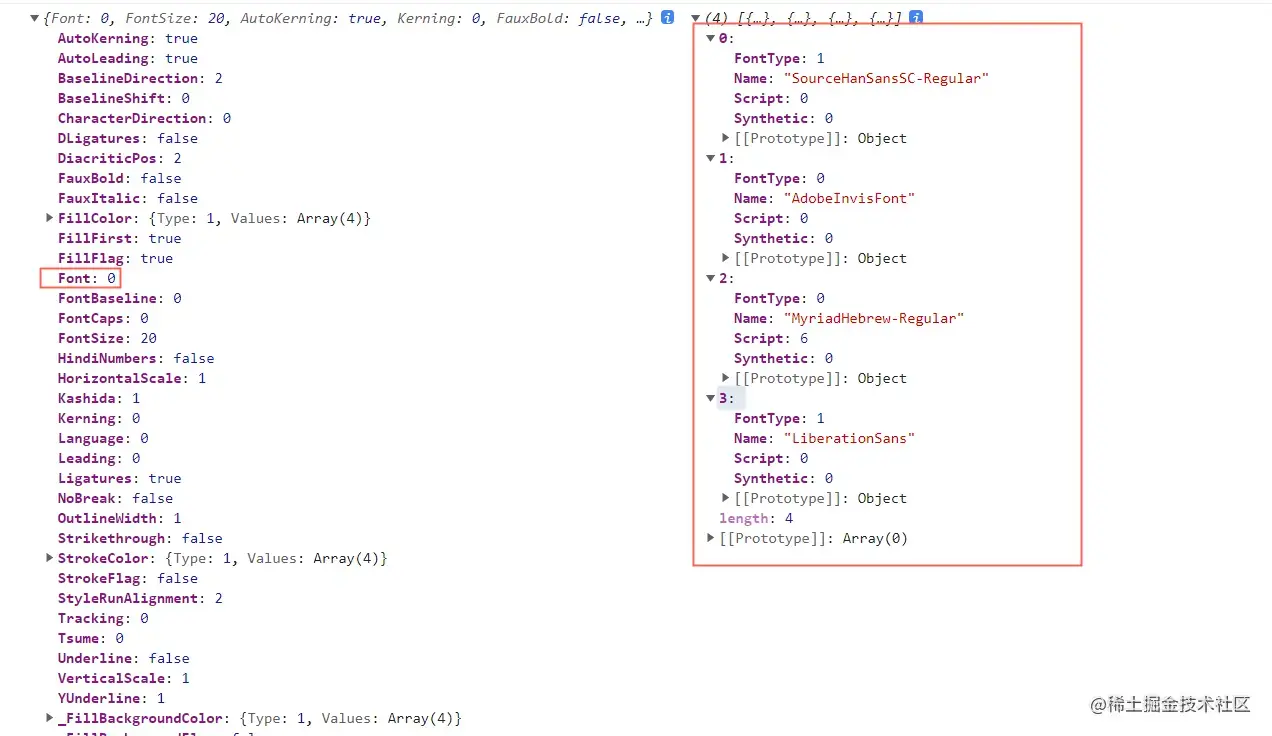The width and height of the screenshot is (1272, 736).
Task: Select the "SourceHanSansSC-Regular" name value
Action: click(x=886, y=78)
